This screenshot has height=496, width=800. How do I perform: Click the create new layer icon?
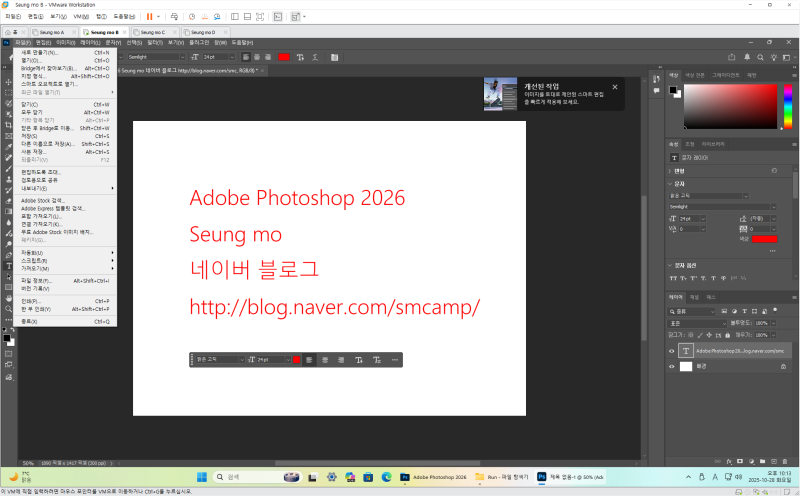773,461
